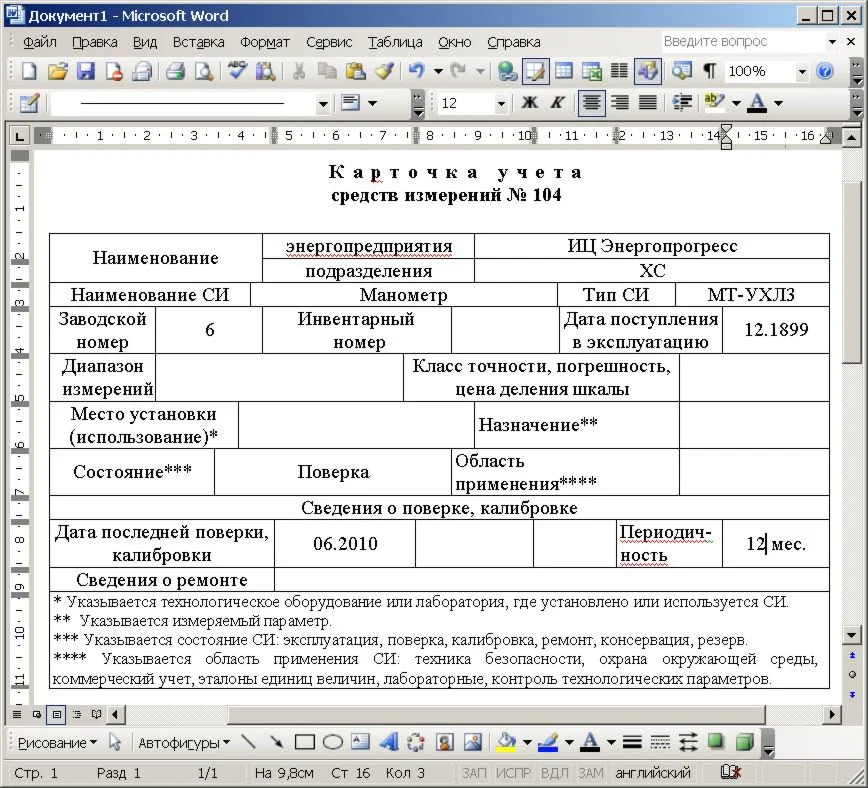Toggle bold formatting (Ж button)
Screen dimensions: 868x788
pos(530,103)
